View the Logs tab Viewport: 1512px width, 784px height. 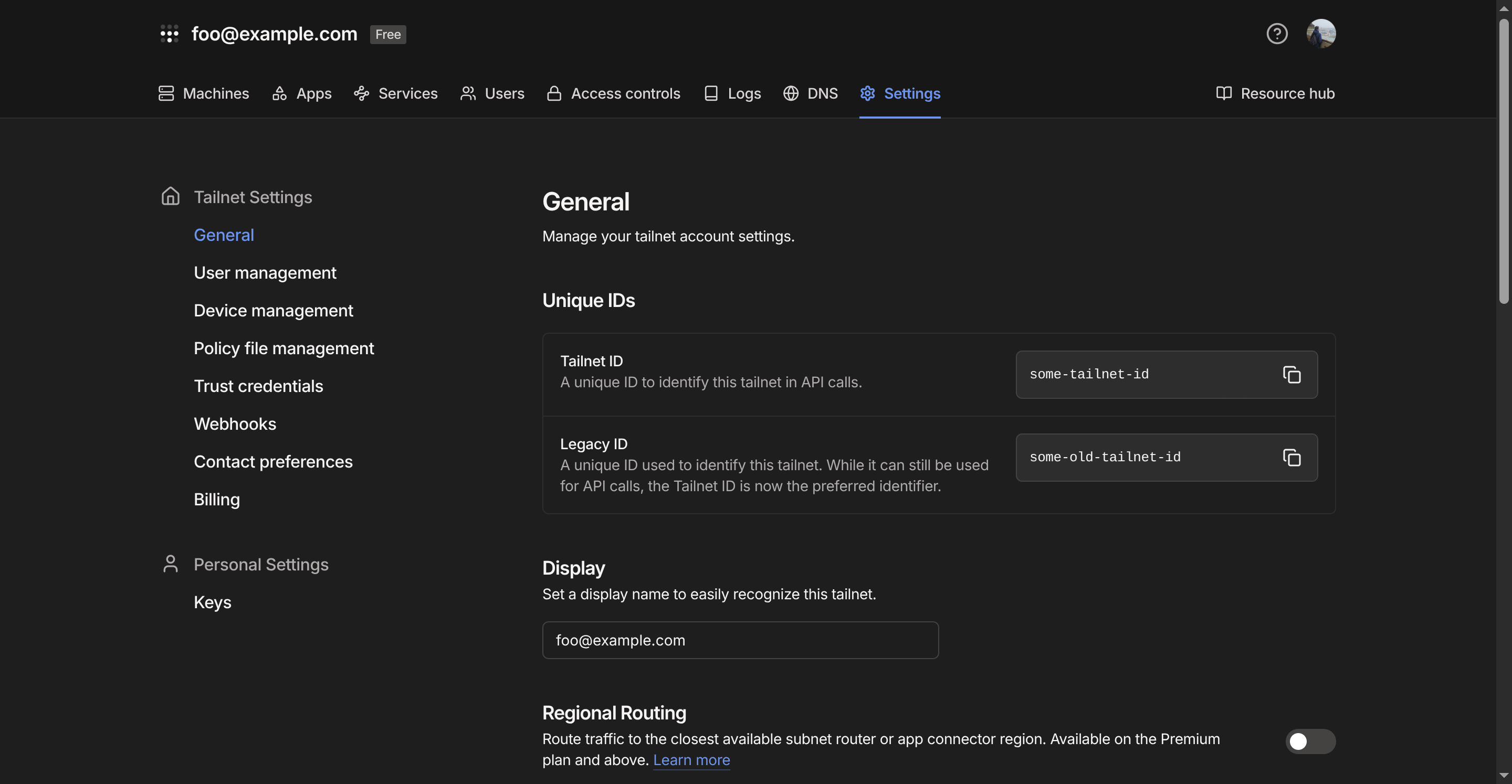click(732, 93)
